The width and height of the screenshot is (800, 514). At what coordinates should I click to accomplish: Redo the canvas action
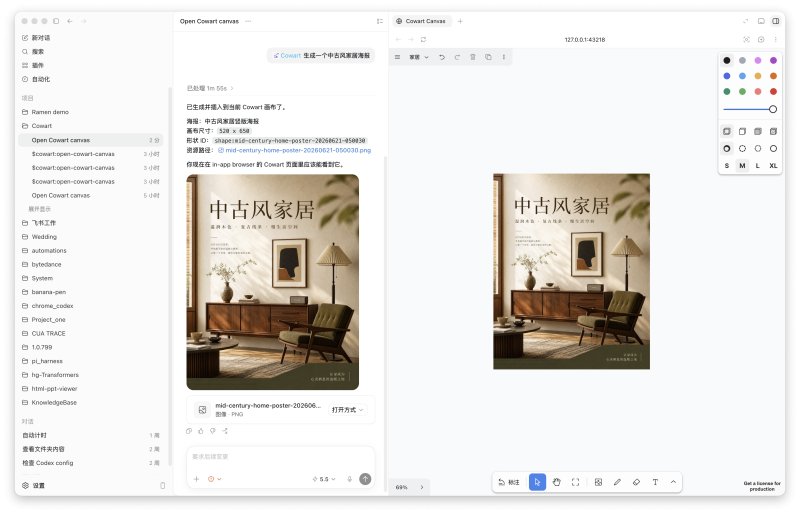click(x=457, y=57)
